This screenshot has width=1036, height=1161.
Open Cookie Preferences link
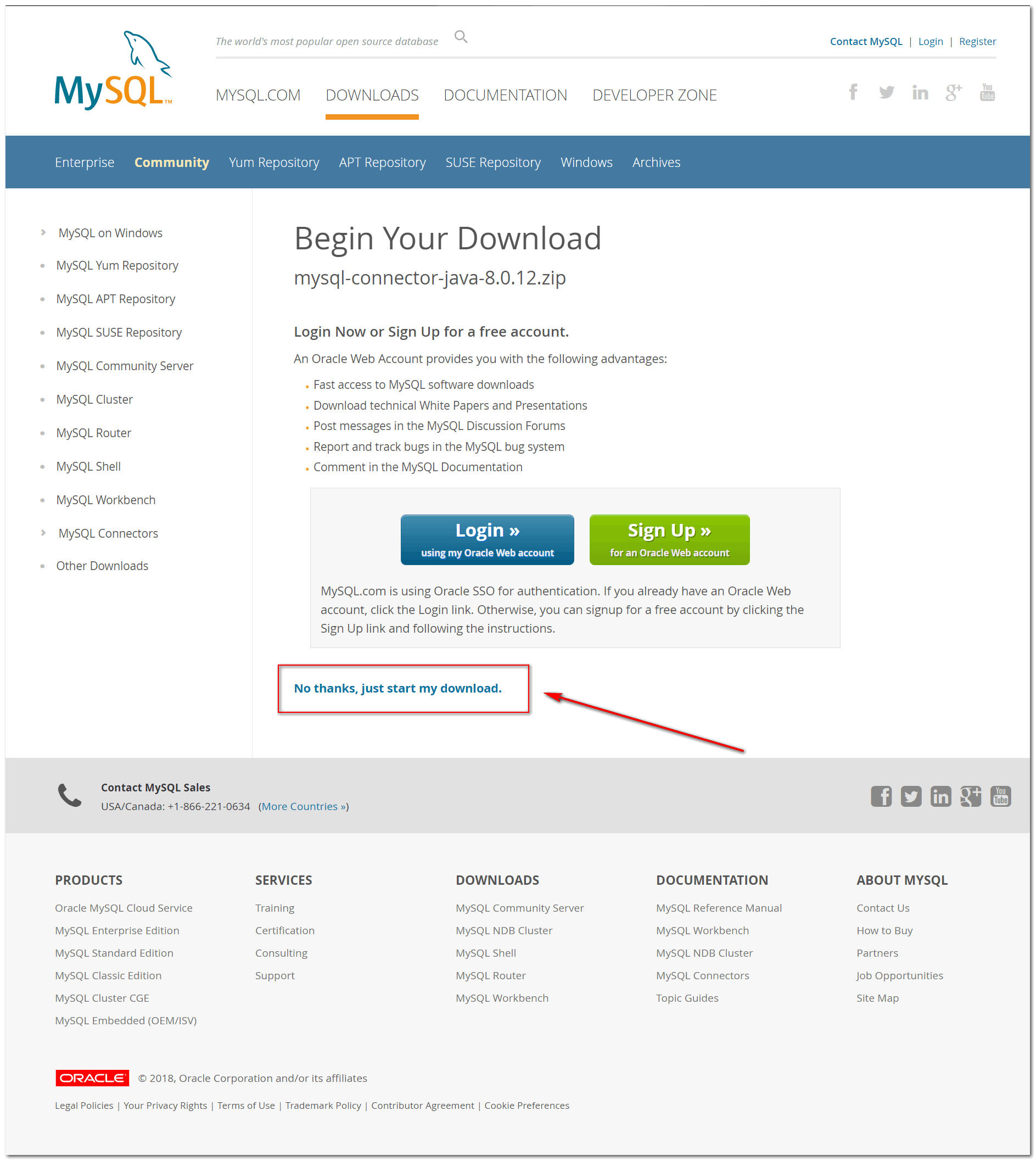click(x=527, y=1106)
